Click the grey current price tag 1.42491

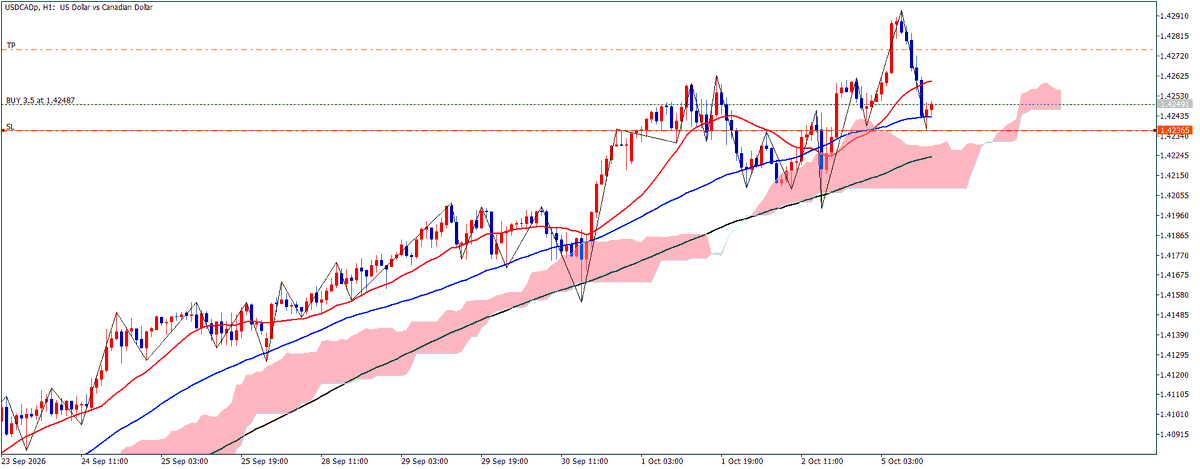click(x=1173, y=104)
